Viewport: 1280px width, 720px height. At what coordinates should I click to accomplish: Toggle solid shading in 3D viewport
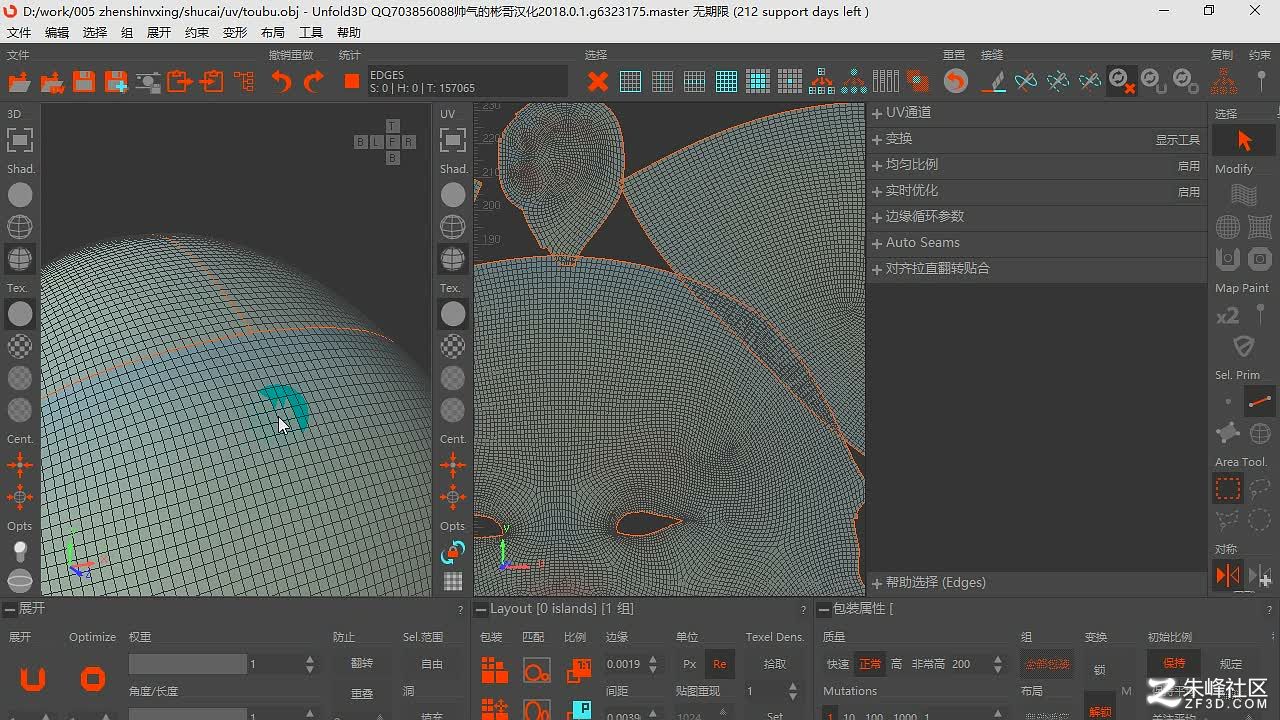tap(20, 195)
